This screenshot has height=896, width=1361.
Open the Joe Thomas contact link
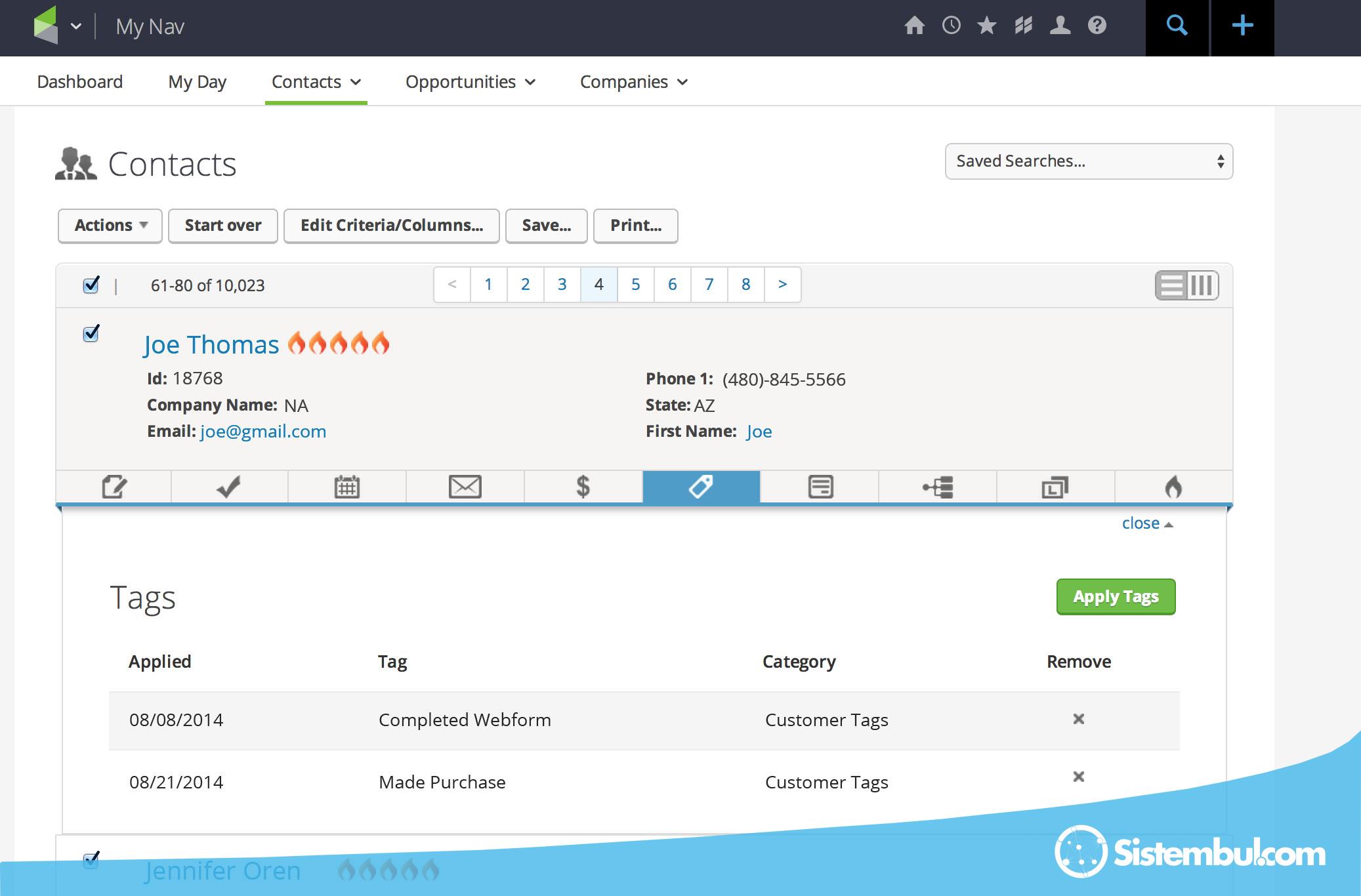click(211, 344)
